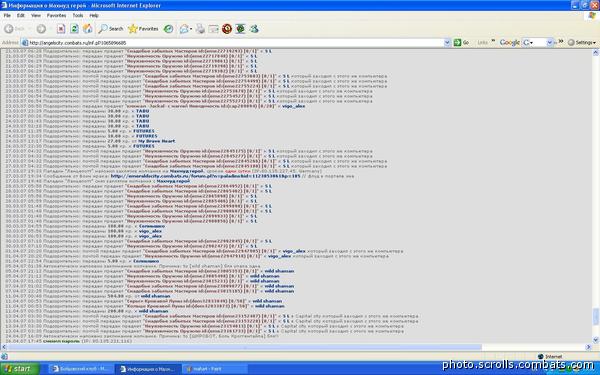Open the page icon in the address bar
The height and width of the screenshot is (375, 600).
coord(24,43)
